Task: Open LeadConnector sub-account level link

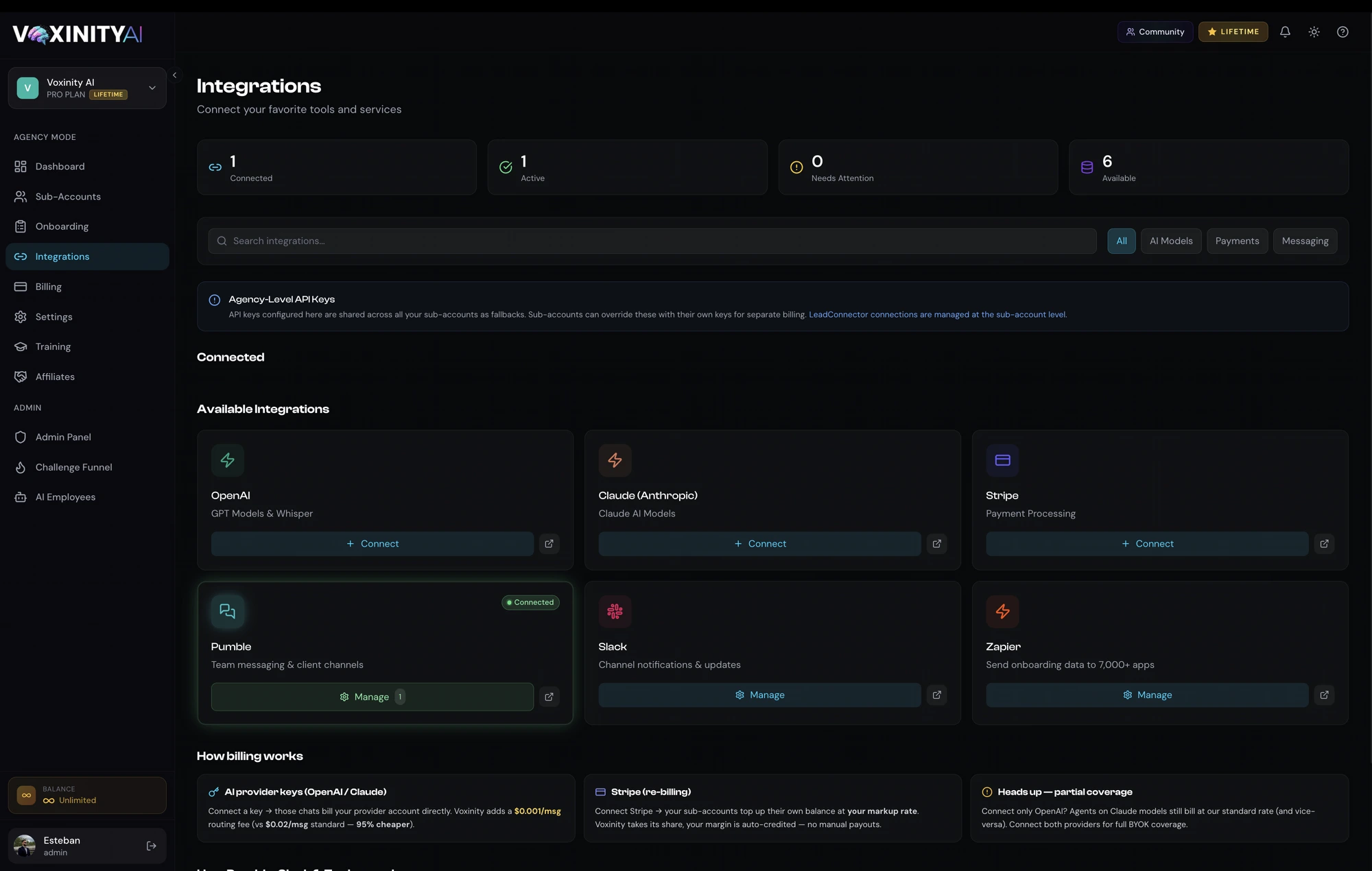Action: tap(937, 315)
